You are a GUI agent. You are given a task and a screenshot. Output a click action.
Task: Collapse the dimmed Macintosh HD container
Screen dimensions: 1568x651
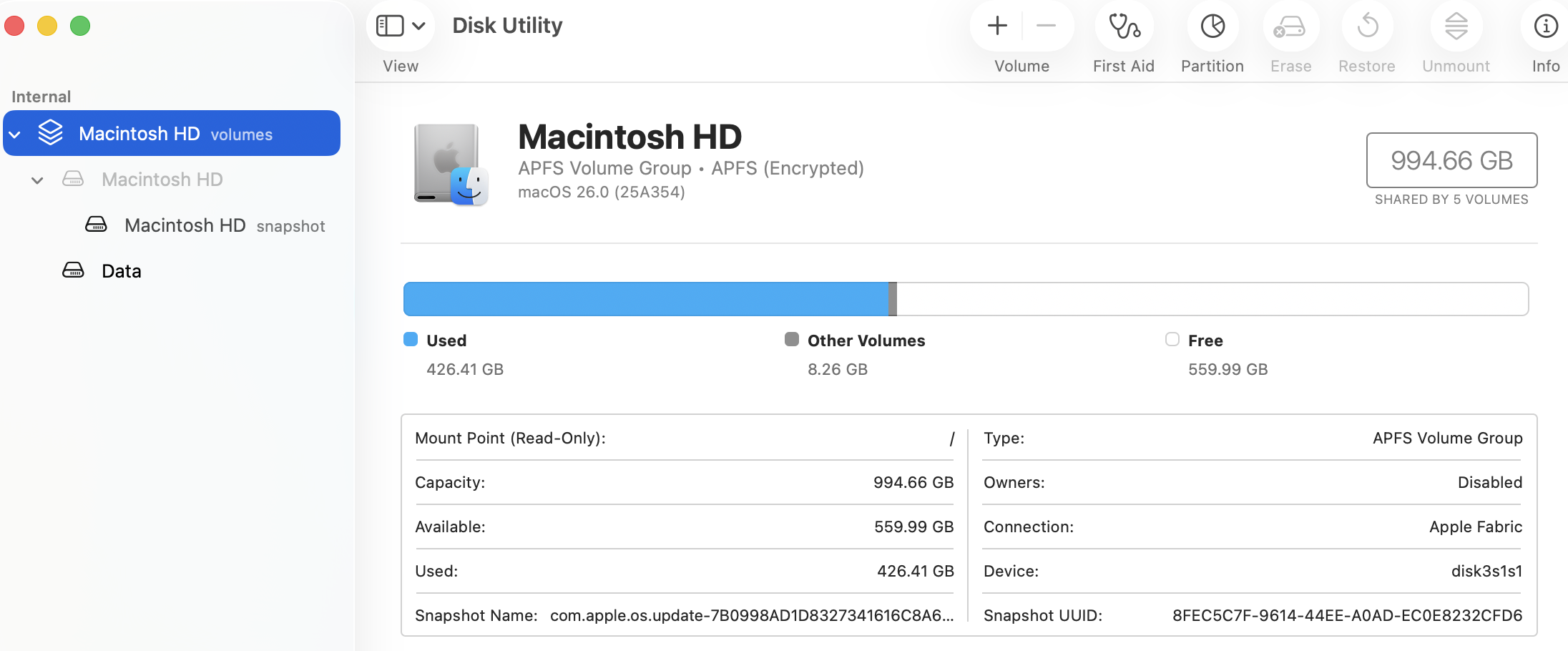[x=37, y=180]
